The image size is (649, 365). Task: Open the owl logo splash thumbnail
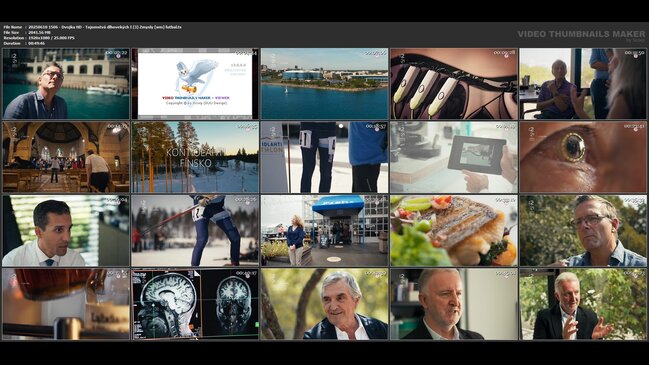click(195, 84)
